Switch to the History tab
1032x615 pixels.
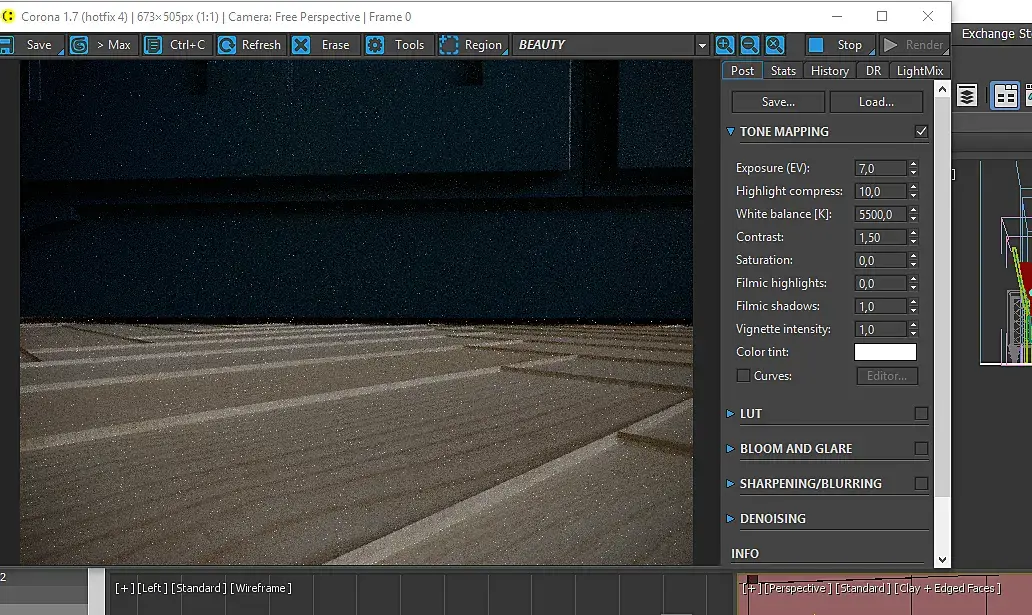click(x=830, y=70)
